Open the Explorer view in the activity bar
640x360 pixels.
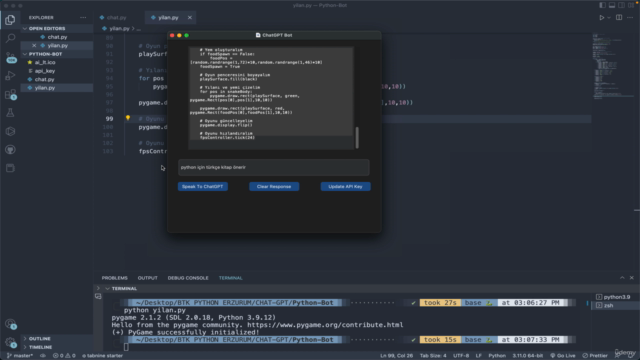(10, 20)
